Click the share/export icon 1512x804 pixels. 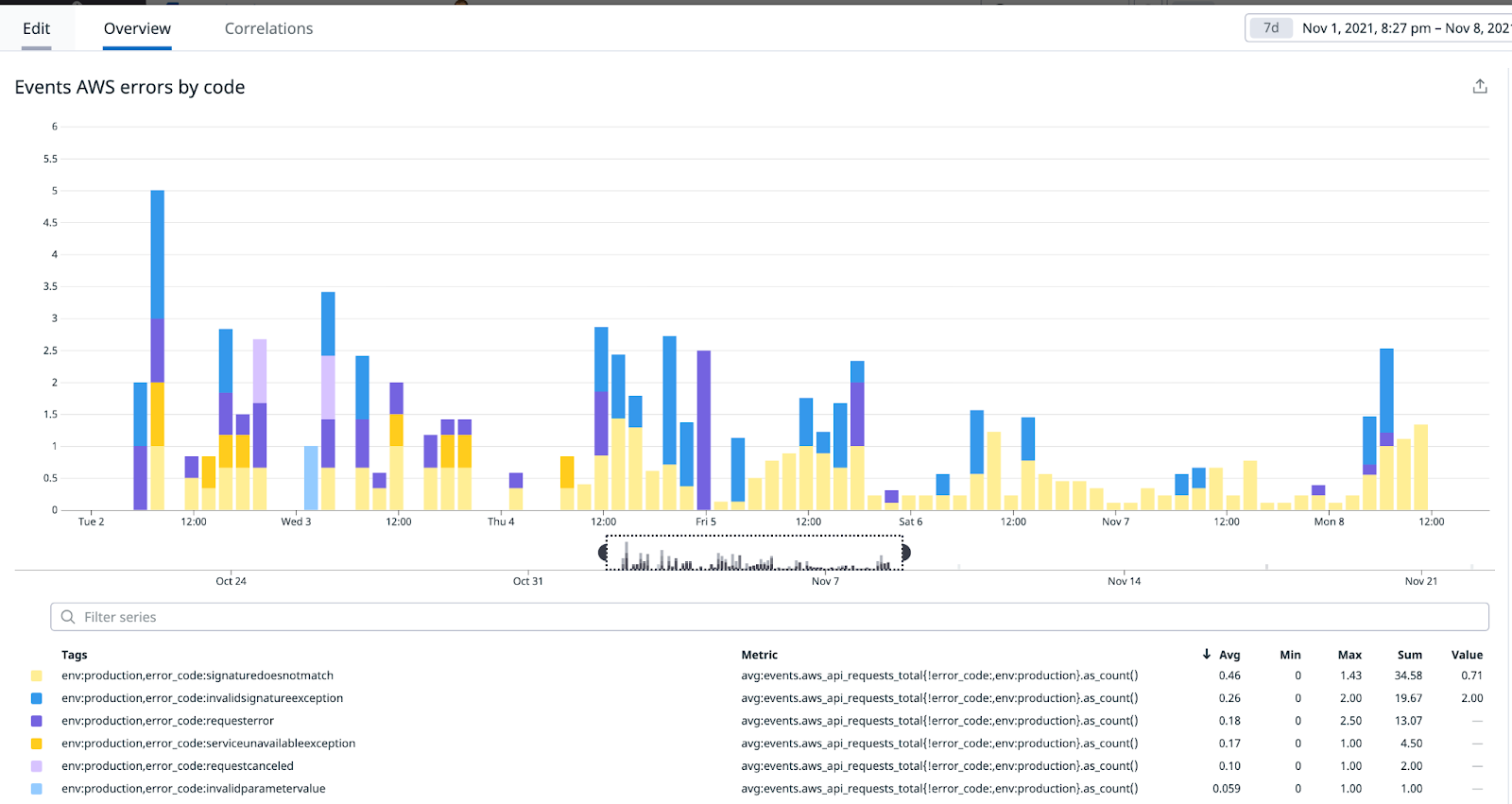point(1480,86)
